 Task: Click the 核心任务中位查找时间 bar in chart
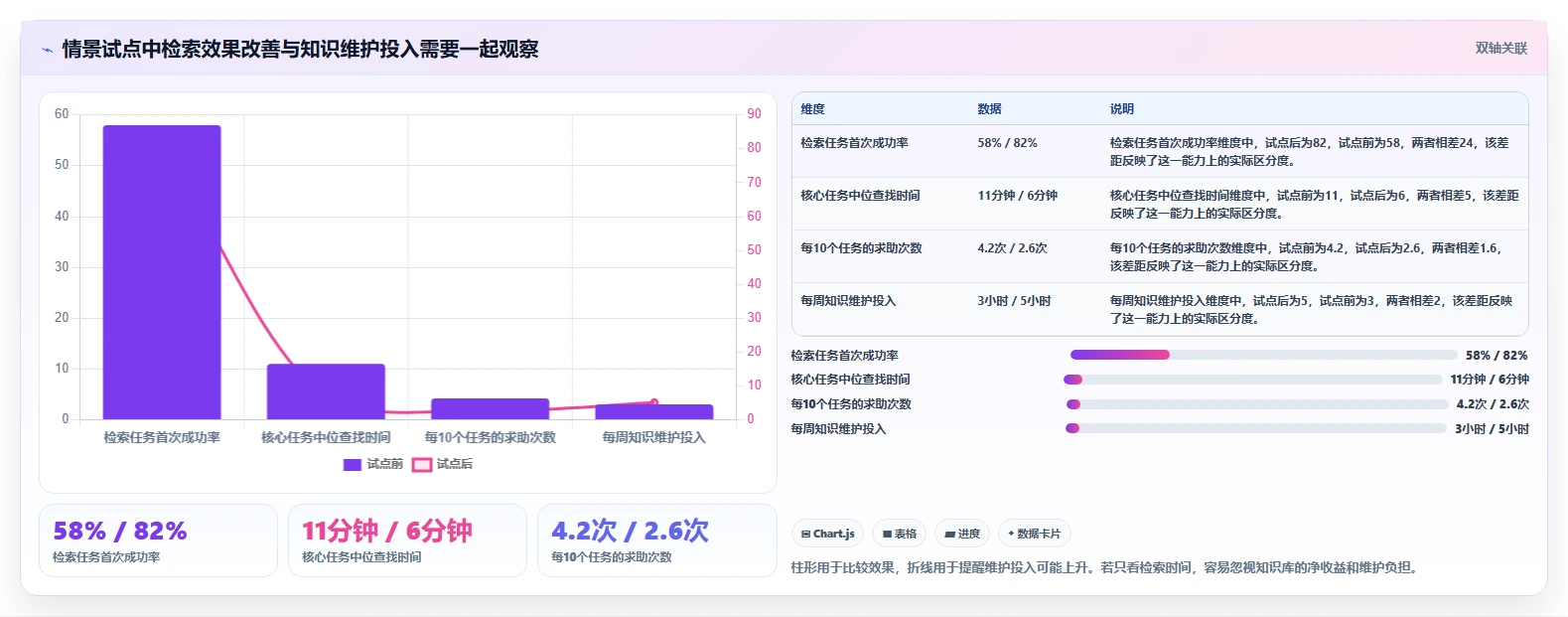pyautogui.click(x=326, y=391)
